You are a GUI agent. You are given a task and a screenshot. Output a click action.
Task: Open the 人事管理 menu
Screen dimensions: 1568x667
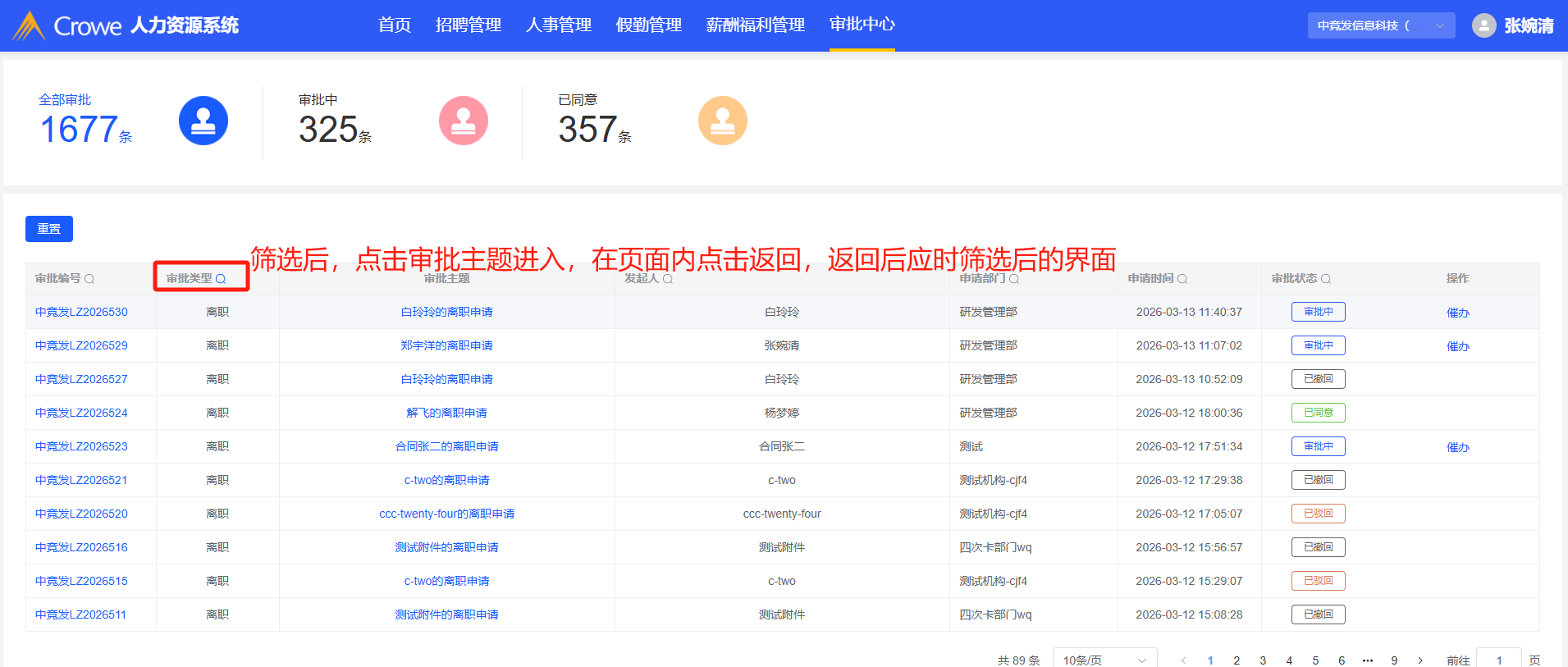tap(559, 25)
